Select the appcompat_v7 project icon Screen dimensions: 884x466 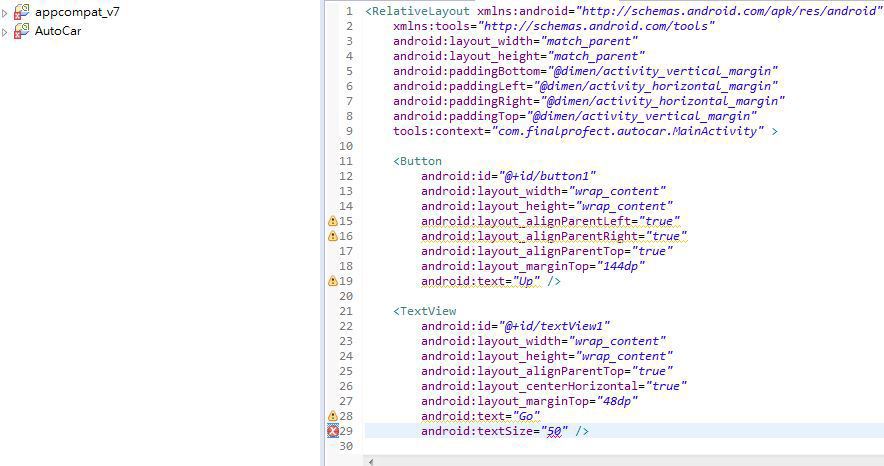[x=21, y=12]
